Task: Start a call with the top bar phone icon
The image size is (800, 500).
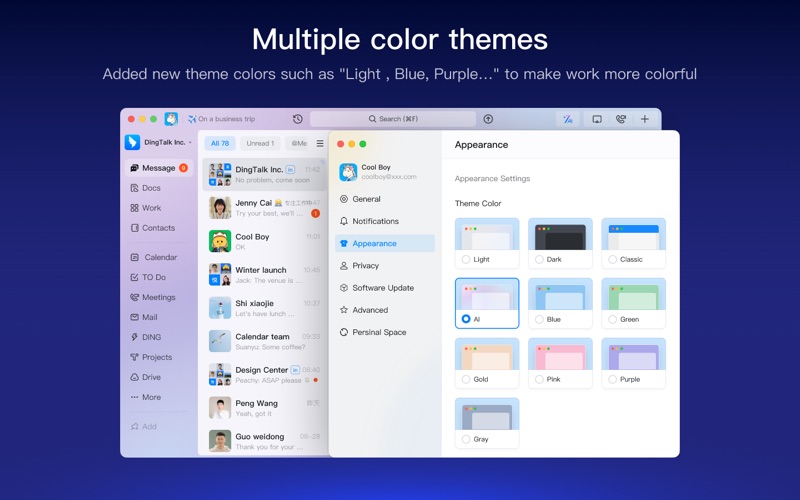Action: click(621, 119)
